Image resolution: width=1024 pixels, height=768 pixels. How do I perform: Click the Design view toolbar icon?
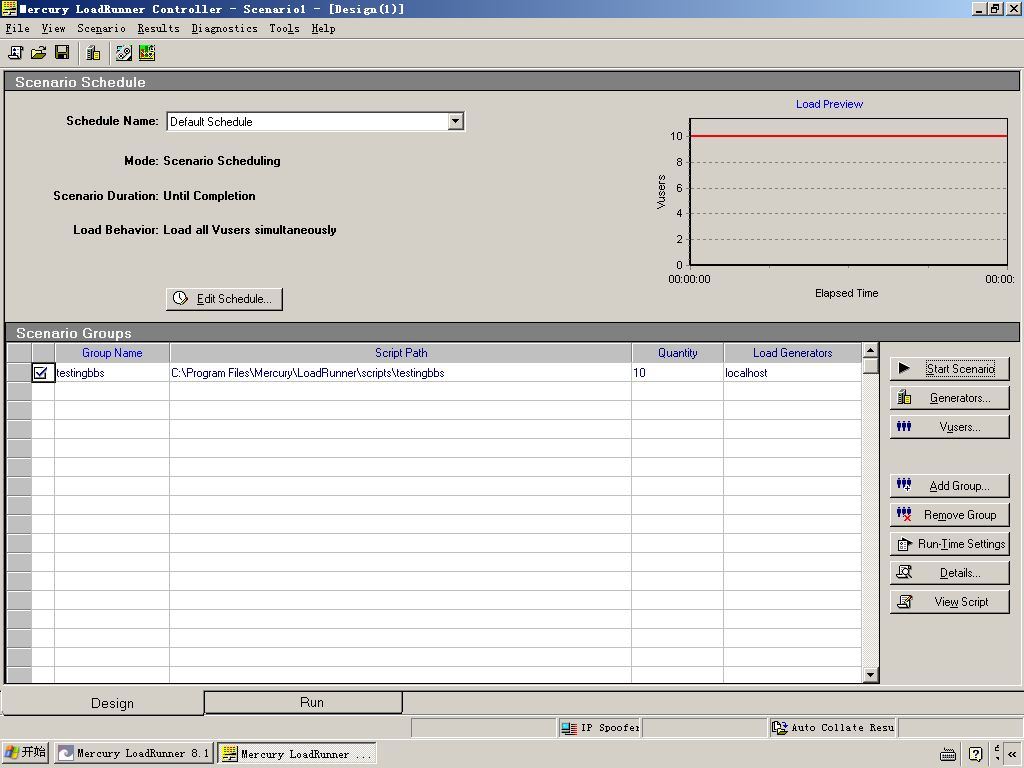point(123,53)
